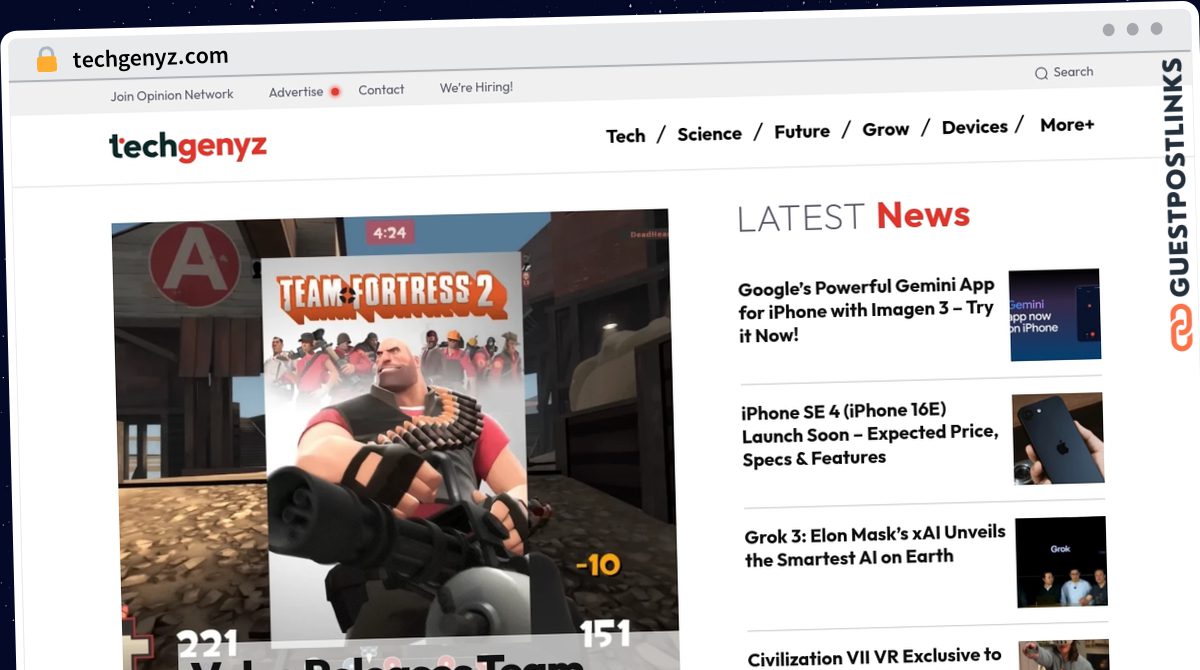Read the Grok 3 xAI article
1200x670 pixels.
875,546
